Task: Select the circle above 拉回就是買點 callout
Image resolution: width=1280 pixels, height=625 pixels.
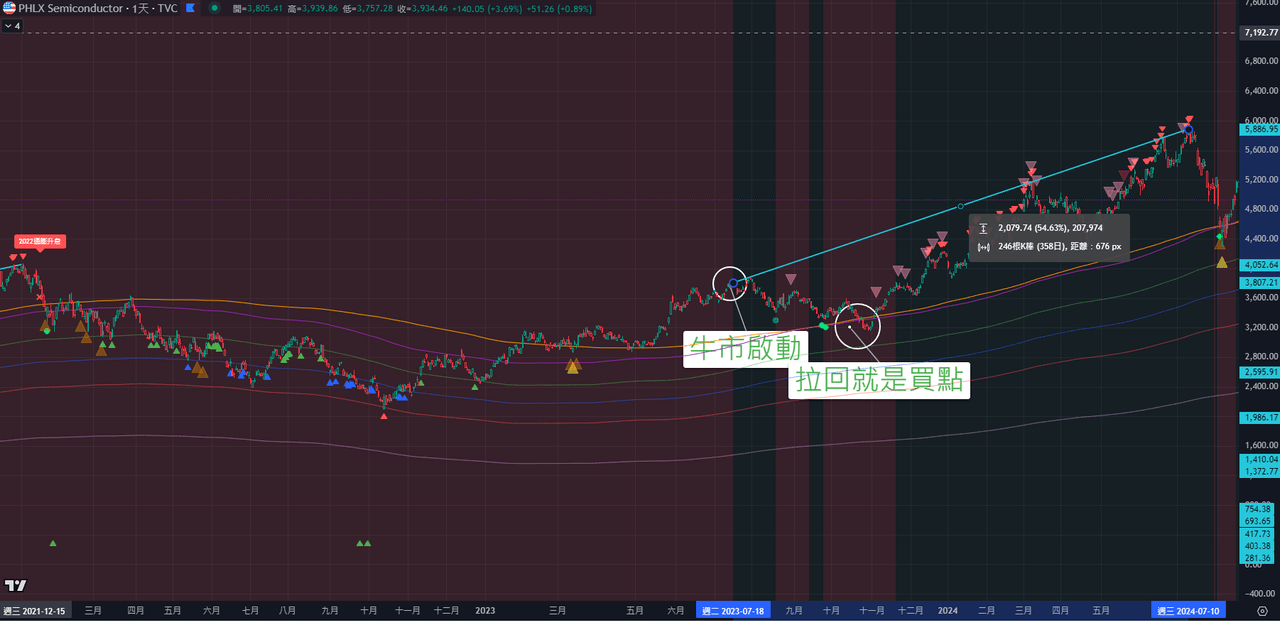Action: coord(857,324)
